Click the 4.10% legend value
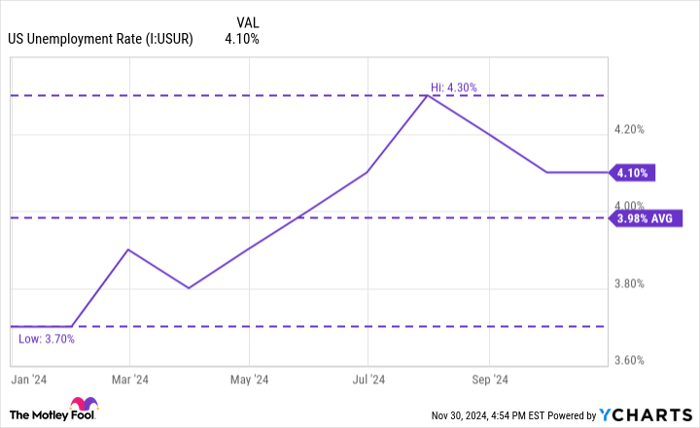Screen dimensions: 700x428 tap(242, 40)
